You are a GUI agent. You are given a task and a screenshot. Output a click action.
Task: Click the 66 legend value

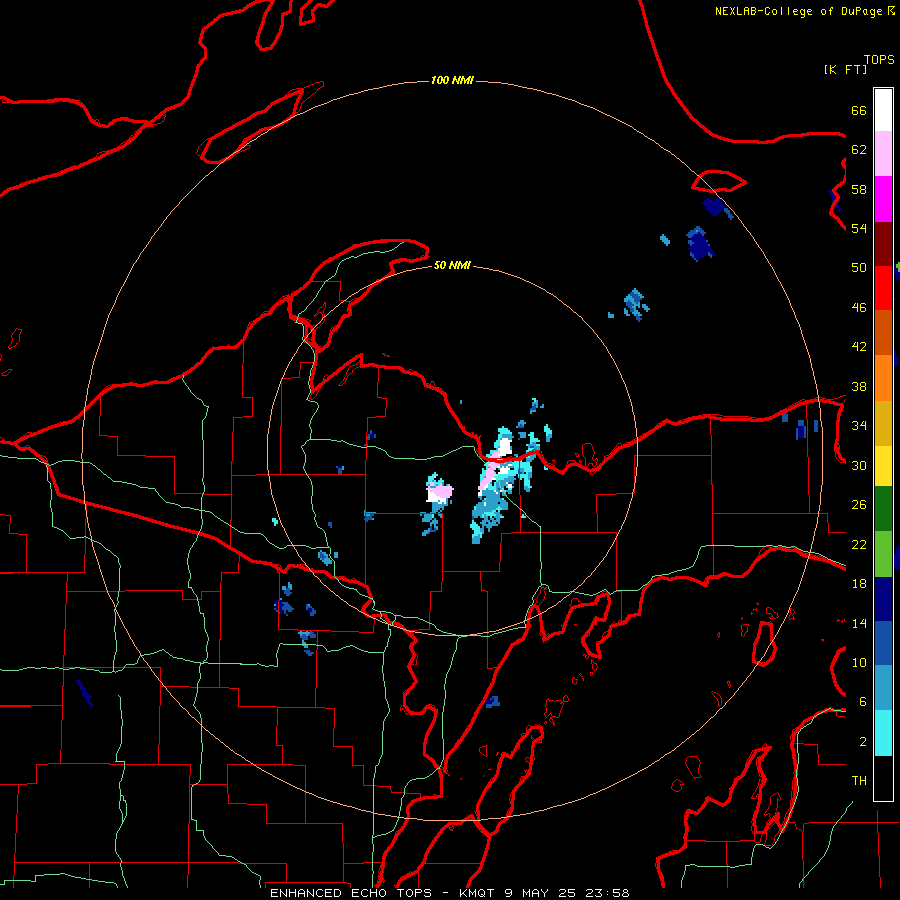click(859, 111)
